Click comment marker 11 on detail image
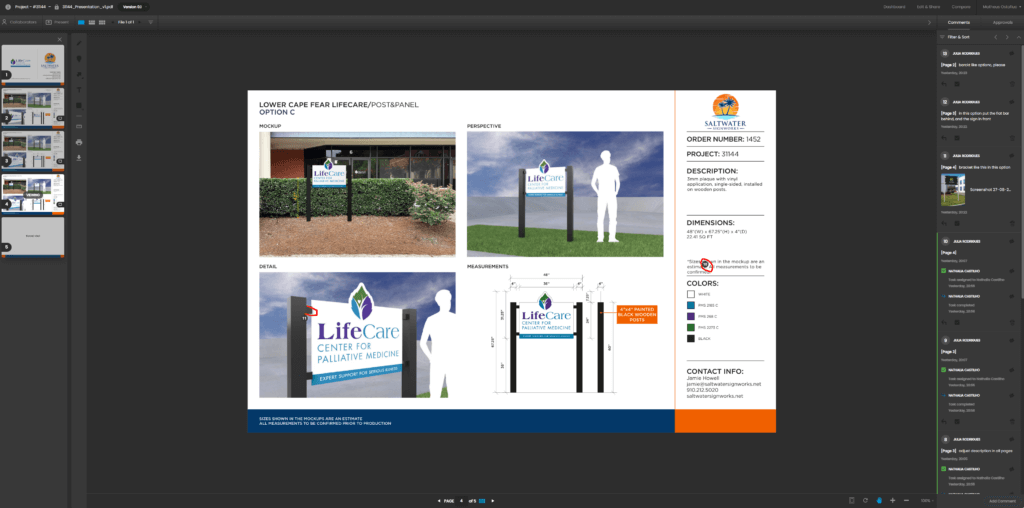 (304, 318)
